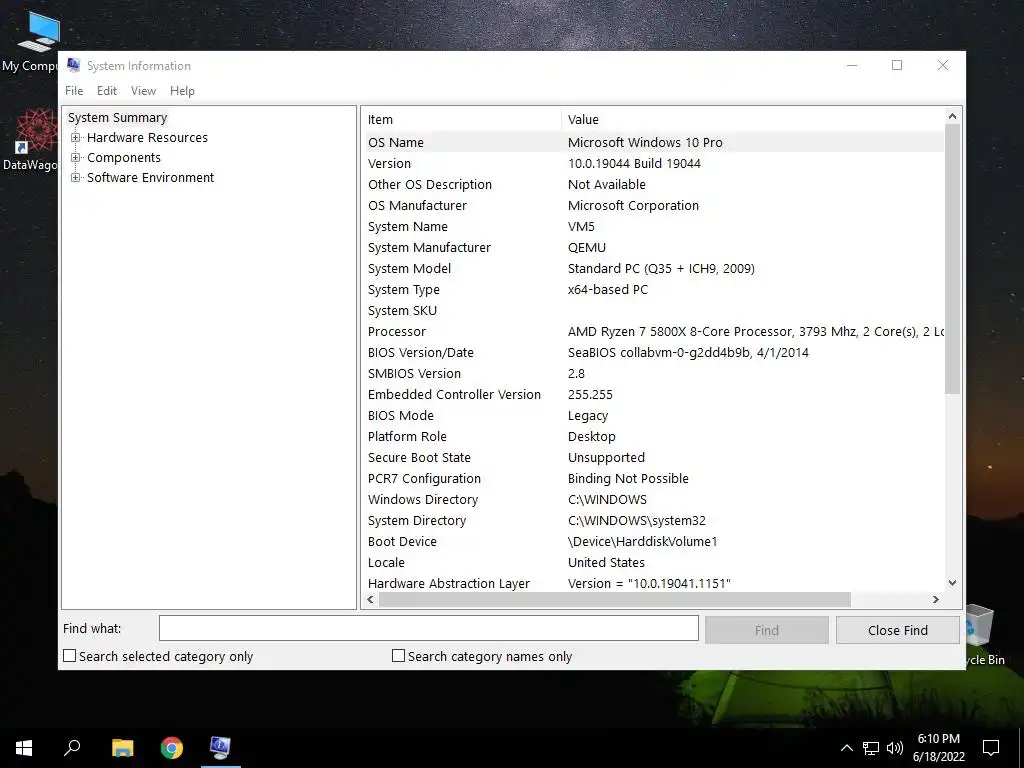Select the Boot Device row
Image resolution: width=1024 pixels, height=768 pixels.
pyautogui.click(x=653, y=541)
